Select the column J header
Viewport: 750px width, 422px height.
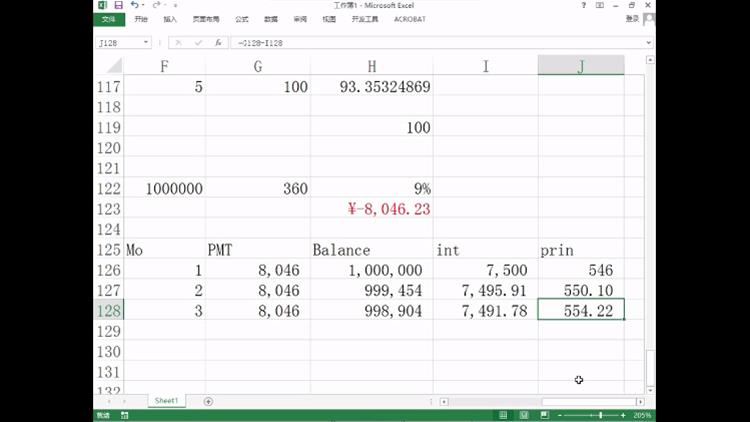(581, 66)
